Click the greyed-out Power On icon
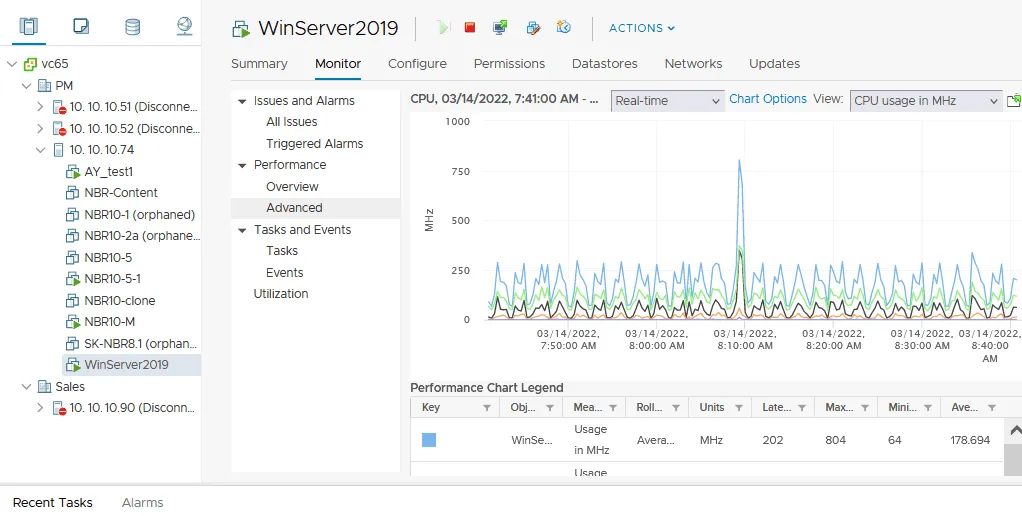The height and width of the screenshot is (516, 1022). (x=443, y=28)
